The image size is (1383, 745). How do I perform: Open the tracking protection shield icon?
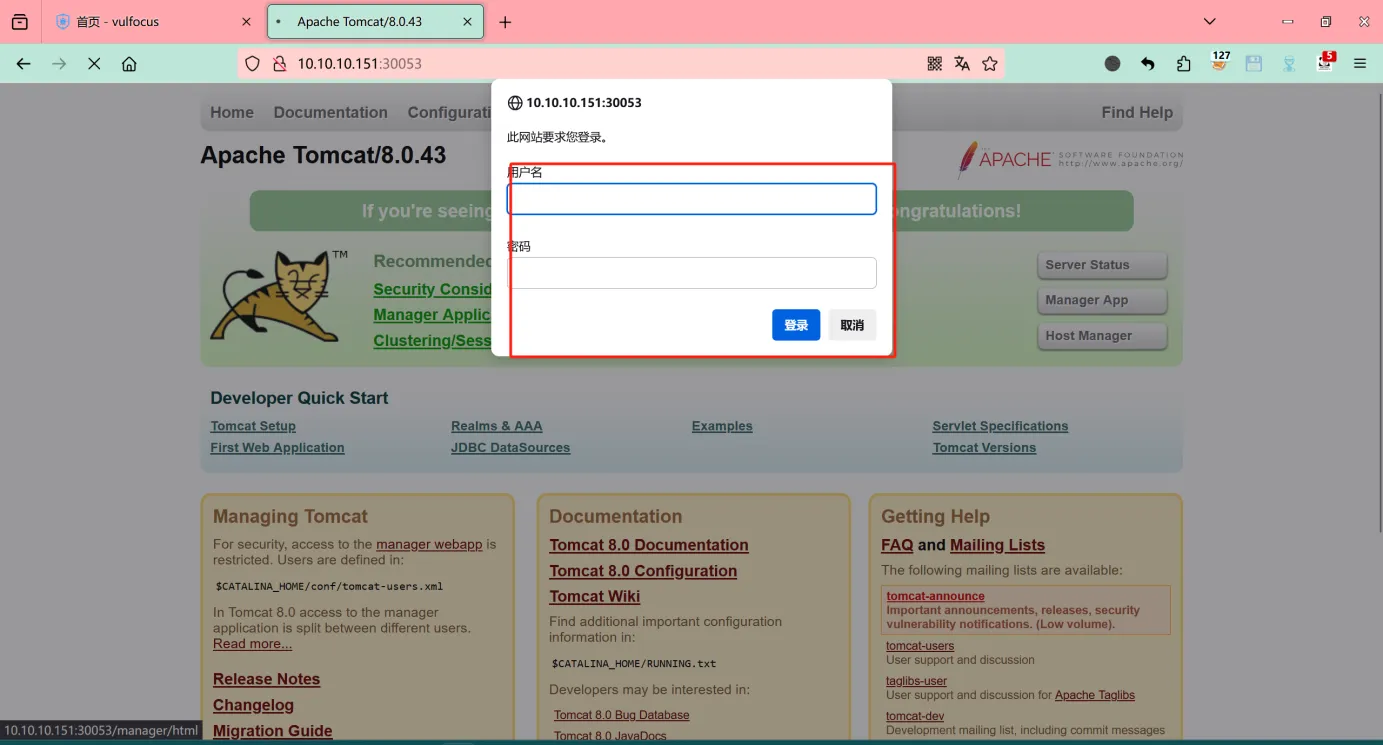click(252, 64)
